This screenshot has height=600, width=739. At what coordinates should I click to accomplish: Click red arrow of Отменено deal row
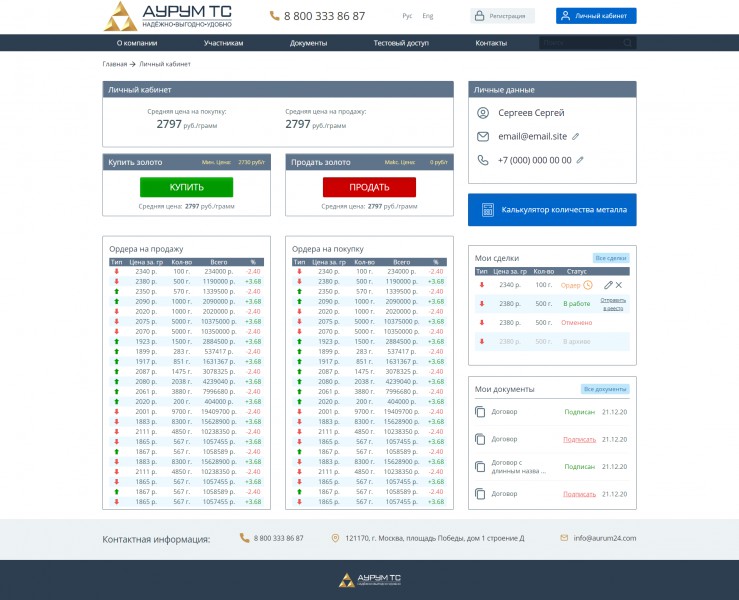482,323
